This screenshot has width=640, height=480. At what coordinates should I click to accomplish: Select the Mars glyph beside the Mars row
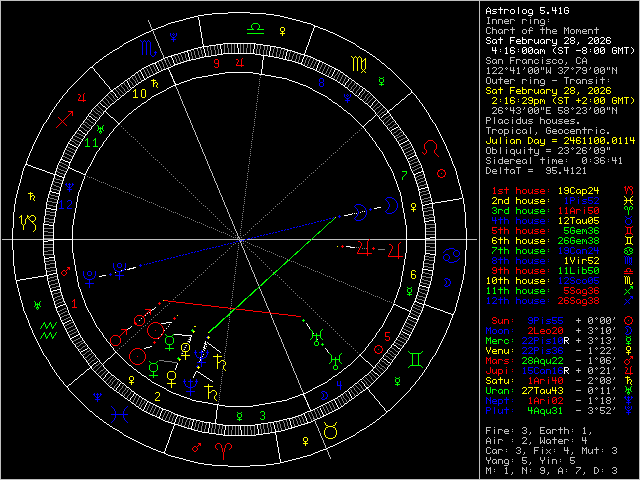pyautogui.click(x=629, y=361)
